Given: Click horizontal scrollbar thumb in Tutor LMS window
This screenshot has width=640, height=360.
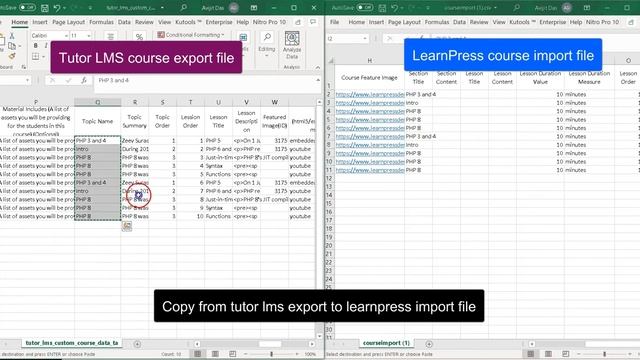Looking at the screenshot, I should click(270, 344).
